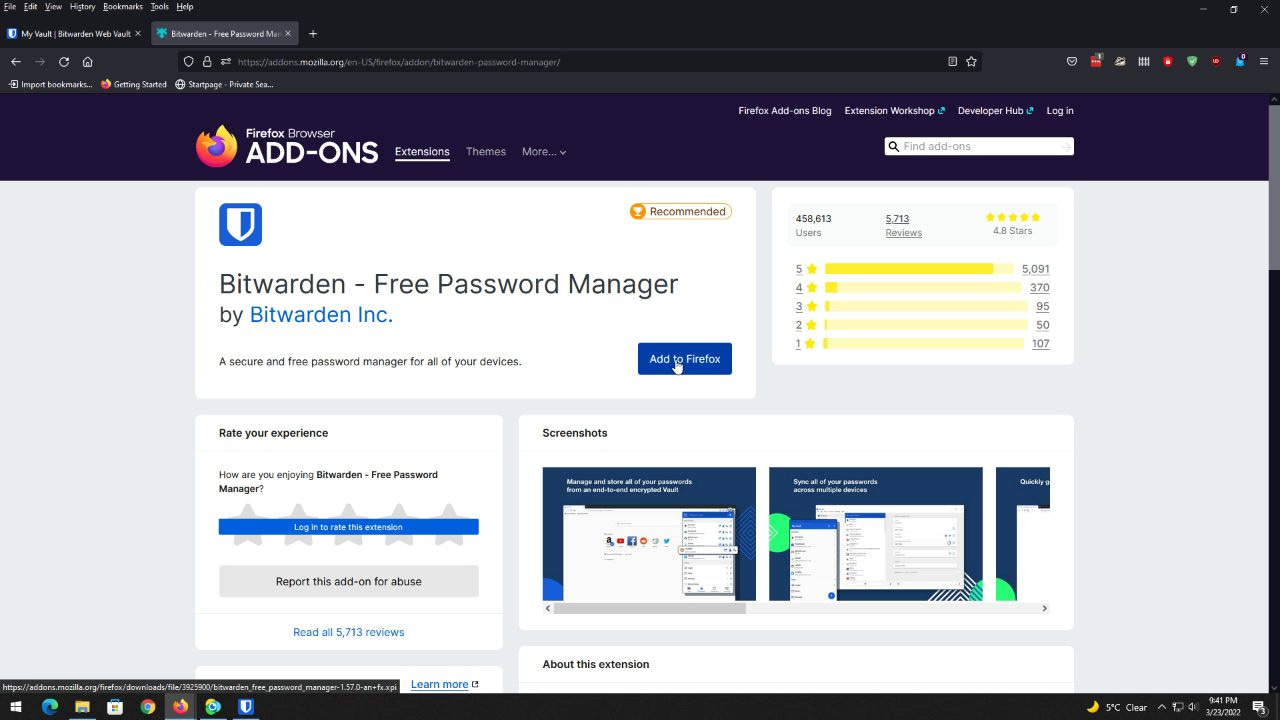1280x720 pixels.
Task: Open File Explorer from taskbar
Action: click(x=82, y=707)
